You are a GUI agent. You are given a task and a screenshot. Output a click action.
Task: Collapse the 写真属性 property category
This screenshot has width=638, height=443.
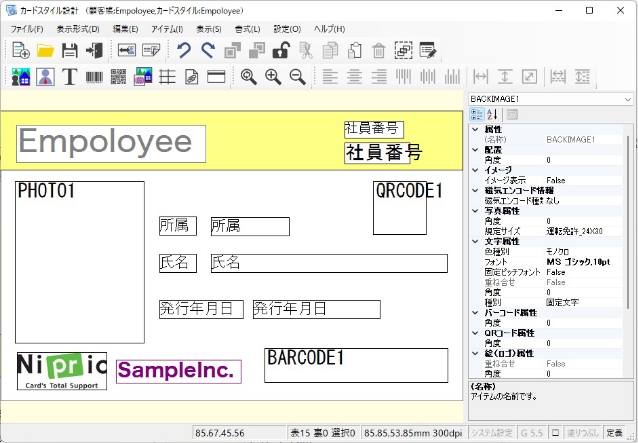point(475,211)
